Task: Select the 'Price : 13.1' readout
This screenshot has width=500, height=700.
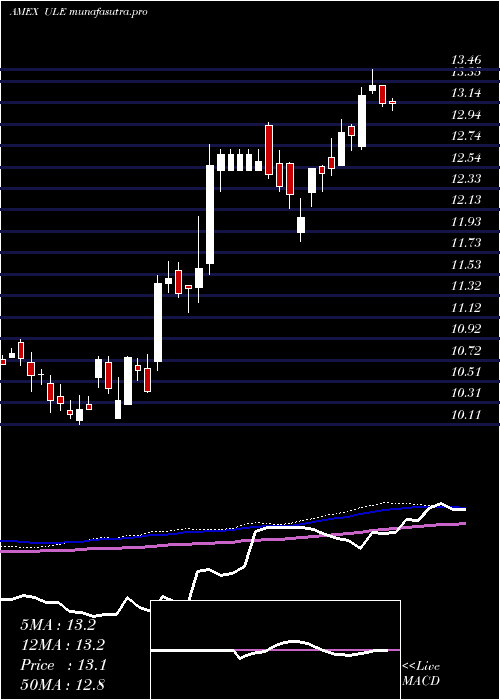Action: (63, 665)
